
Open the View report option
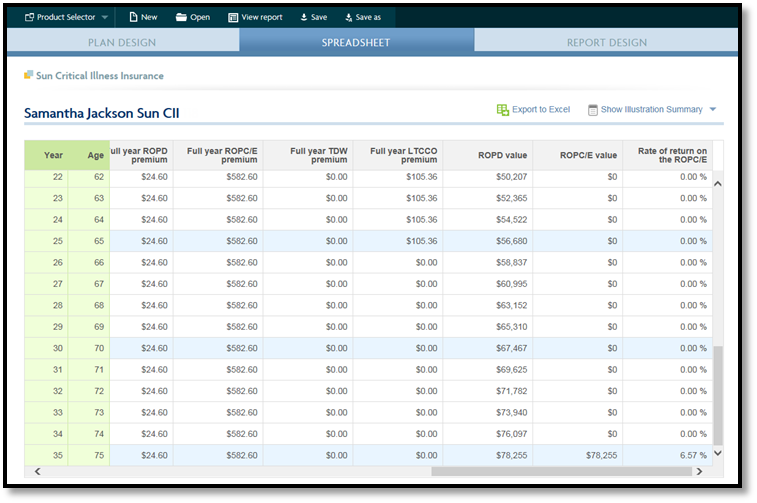(x=255, y=17)
